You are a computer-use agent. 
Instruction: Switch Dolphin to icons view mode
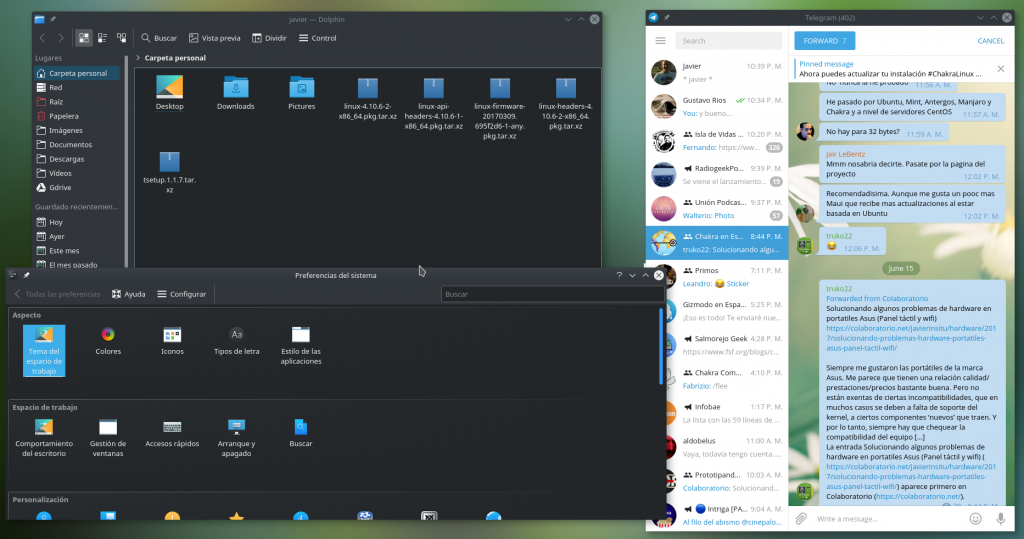click(x=84, y=38)
